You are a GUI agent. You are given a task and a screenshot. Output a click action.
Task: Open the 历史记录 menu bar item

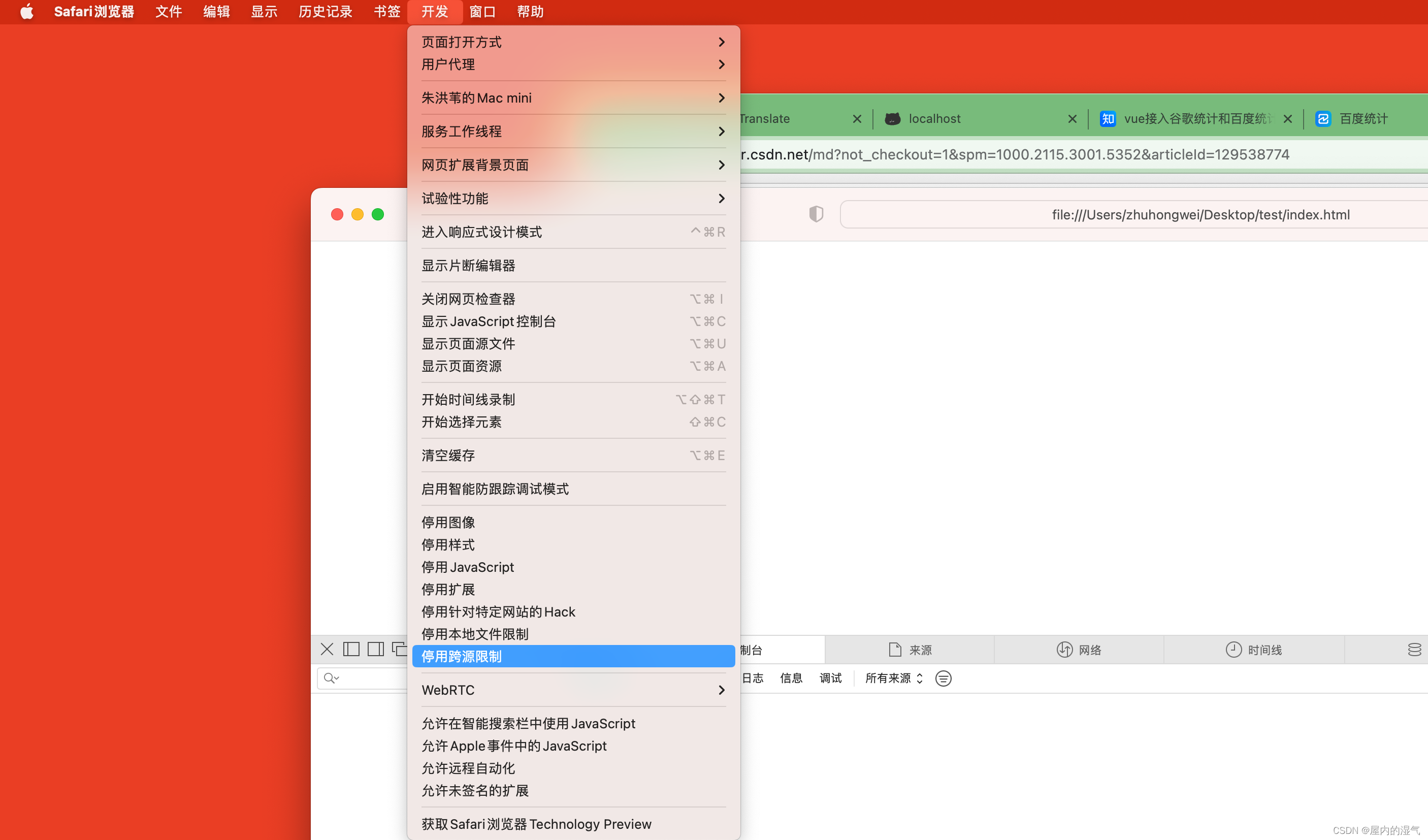pyautogui.click(x=326, y=11)
